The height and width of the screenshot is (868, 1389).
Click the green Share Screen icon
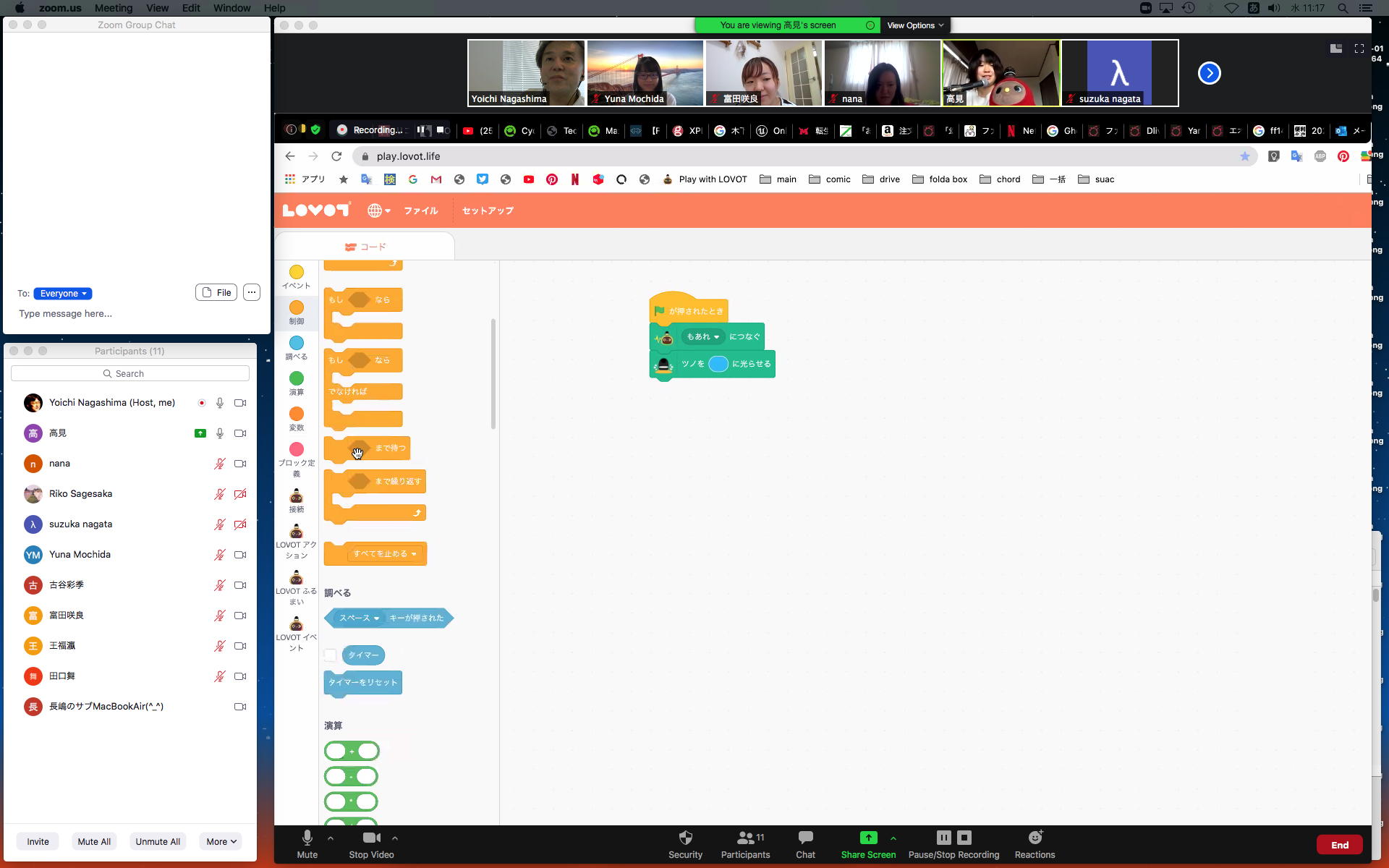868,838
